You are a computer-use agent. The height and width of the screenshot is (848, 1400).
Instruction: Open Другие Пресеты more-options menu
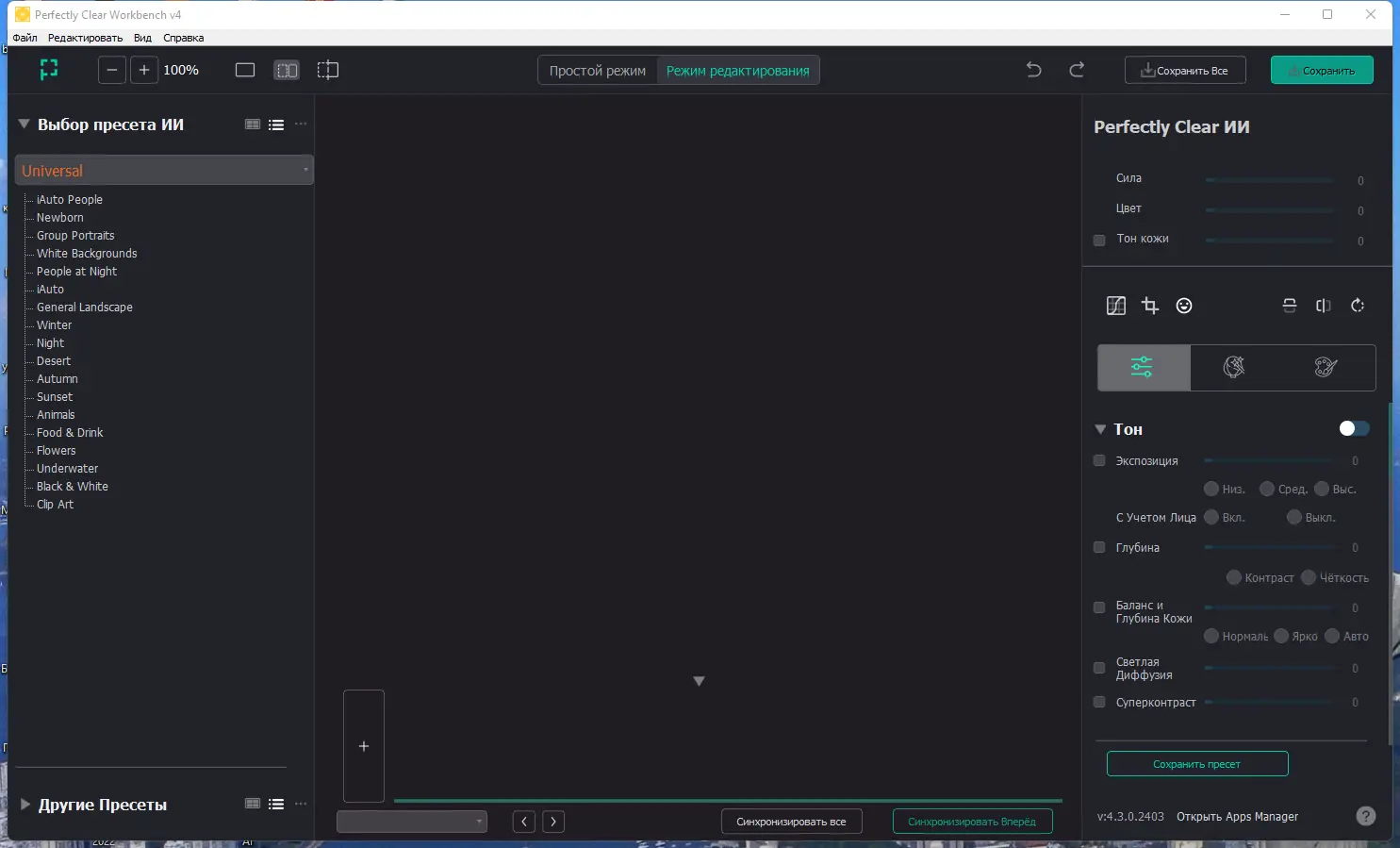(x=301, y=804)
